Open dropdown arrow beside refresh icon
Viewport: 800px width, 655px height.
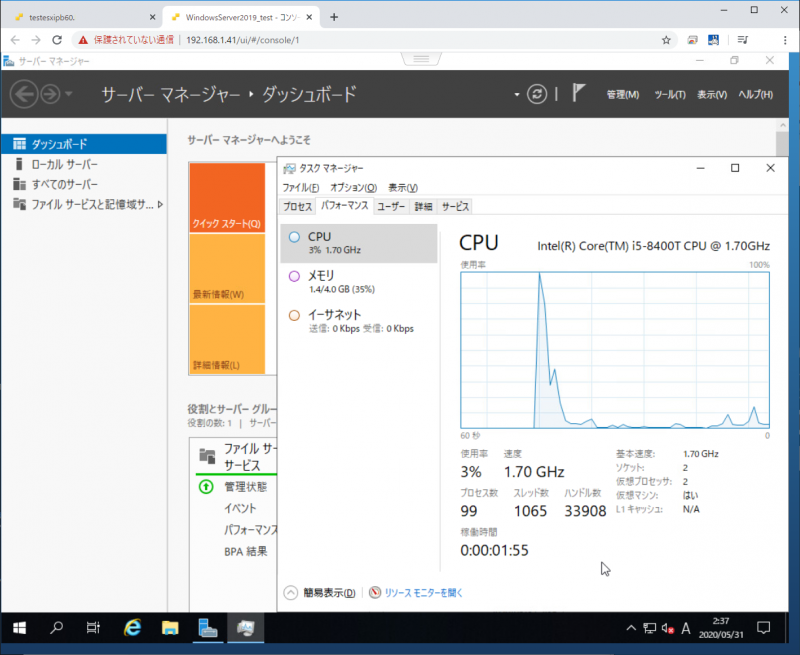(x=517, y=95)
